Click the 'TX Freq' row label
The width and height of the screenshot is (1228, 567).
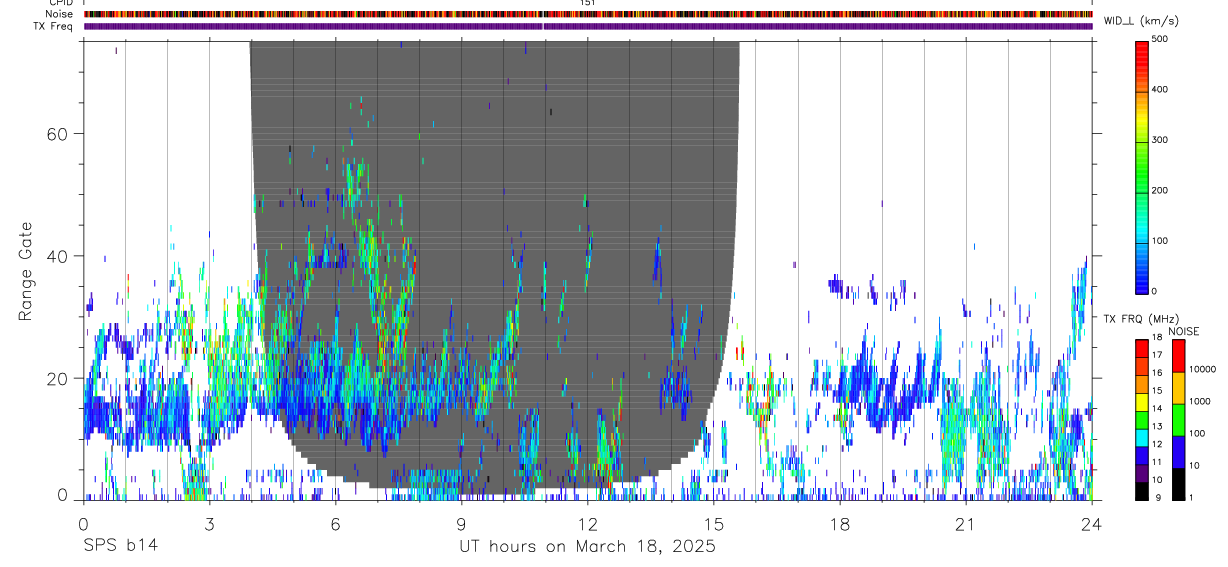pyautogui.click(x=53, y=26)
